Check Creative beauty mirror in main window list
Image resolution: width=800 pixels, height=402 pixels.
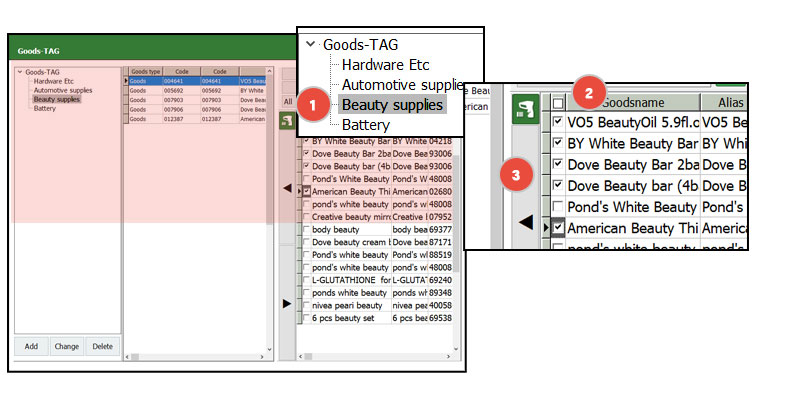pyautogui.click(x=307, y=217)
